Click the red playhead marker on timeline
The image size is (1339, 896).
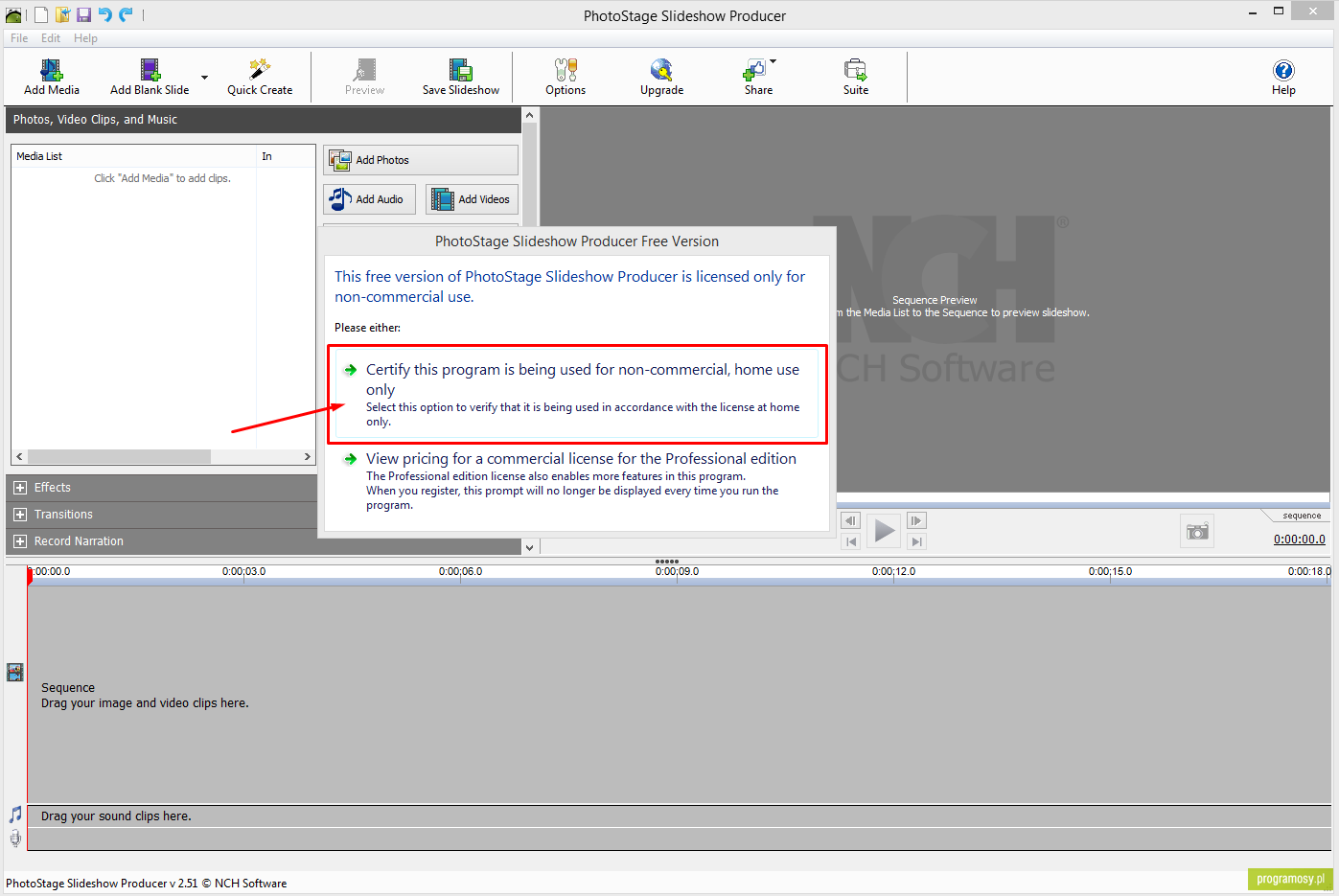point(29,575)
